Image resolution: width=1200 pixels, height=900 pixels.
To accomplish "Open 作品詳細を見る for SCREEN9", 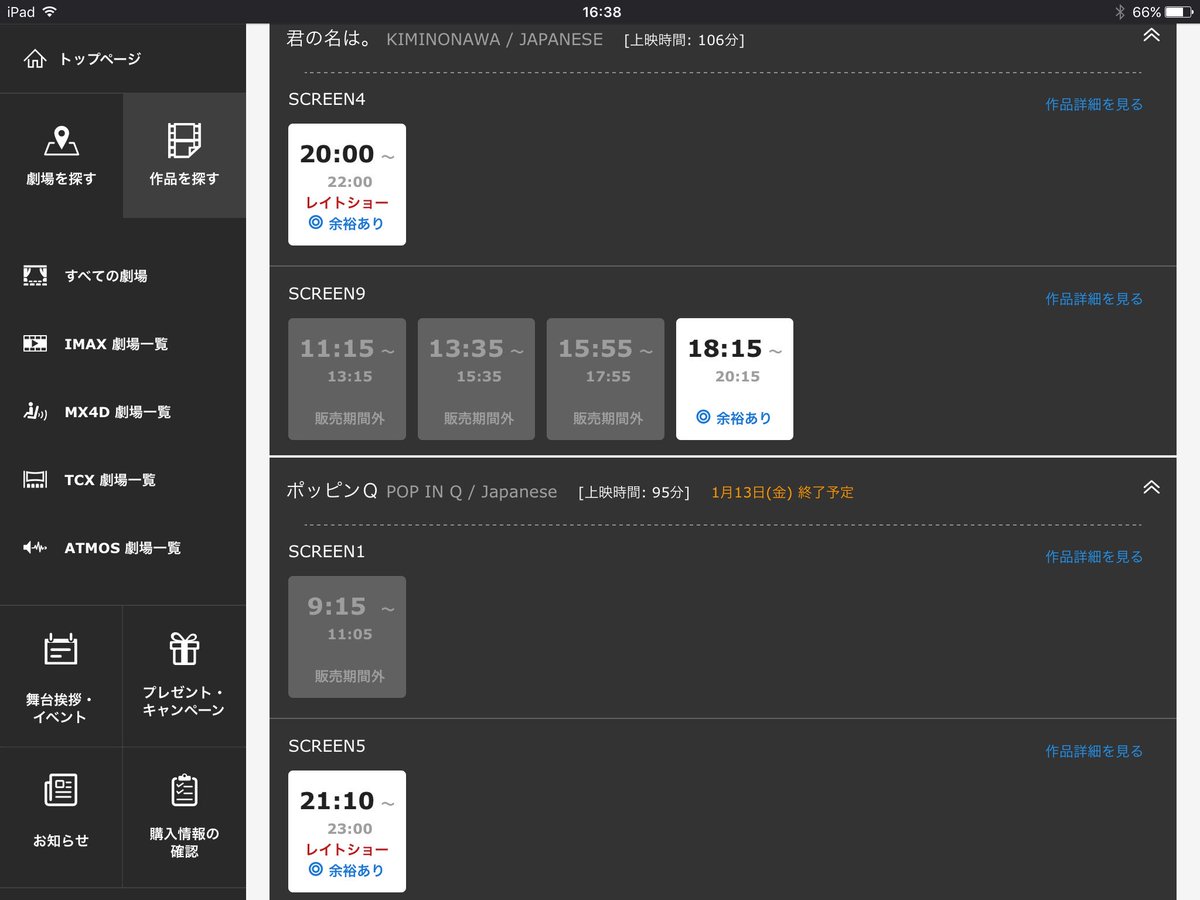I will tap(1094, 299).
